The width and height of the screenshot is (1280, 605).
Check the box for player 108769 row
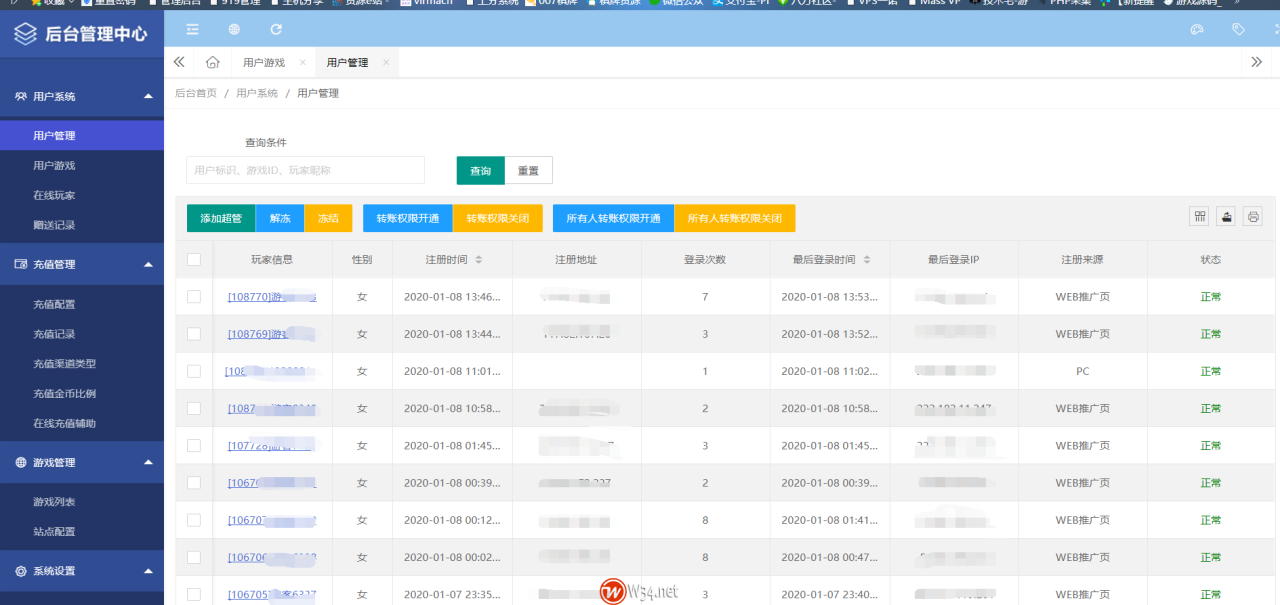[194, 334]
